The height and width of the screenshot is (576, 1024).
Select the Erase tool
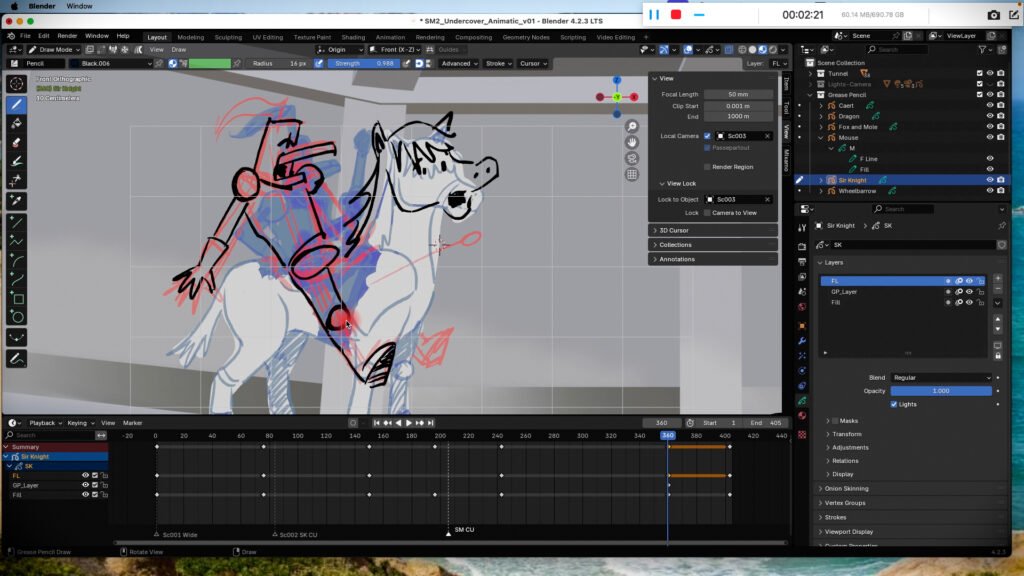coord(17,142)
